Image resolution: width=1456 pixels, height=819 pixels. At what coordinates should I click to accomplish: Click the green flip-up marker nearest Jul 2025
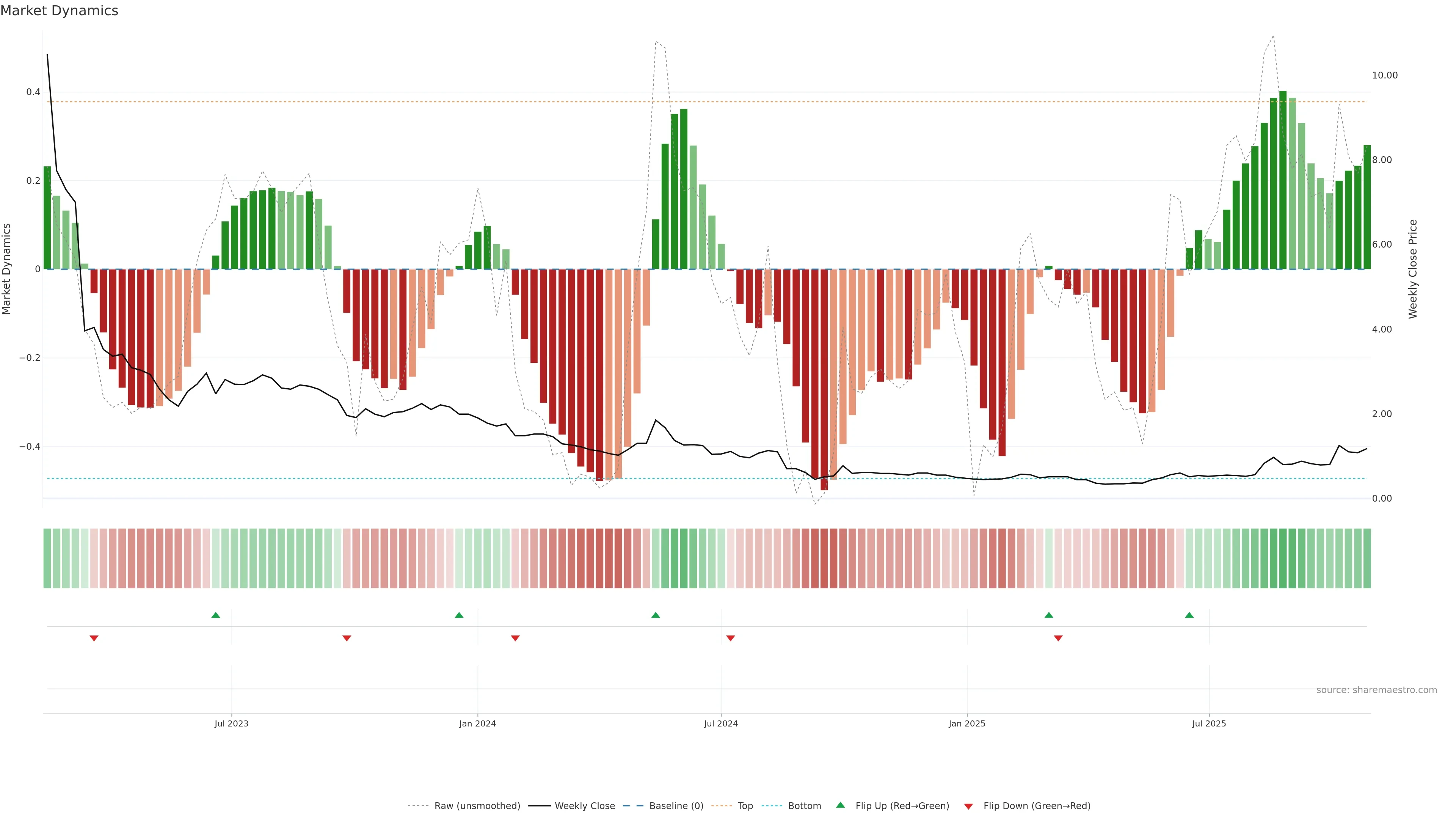(x=1189, y=615)
